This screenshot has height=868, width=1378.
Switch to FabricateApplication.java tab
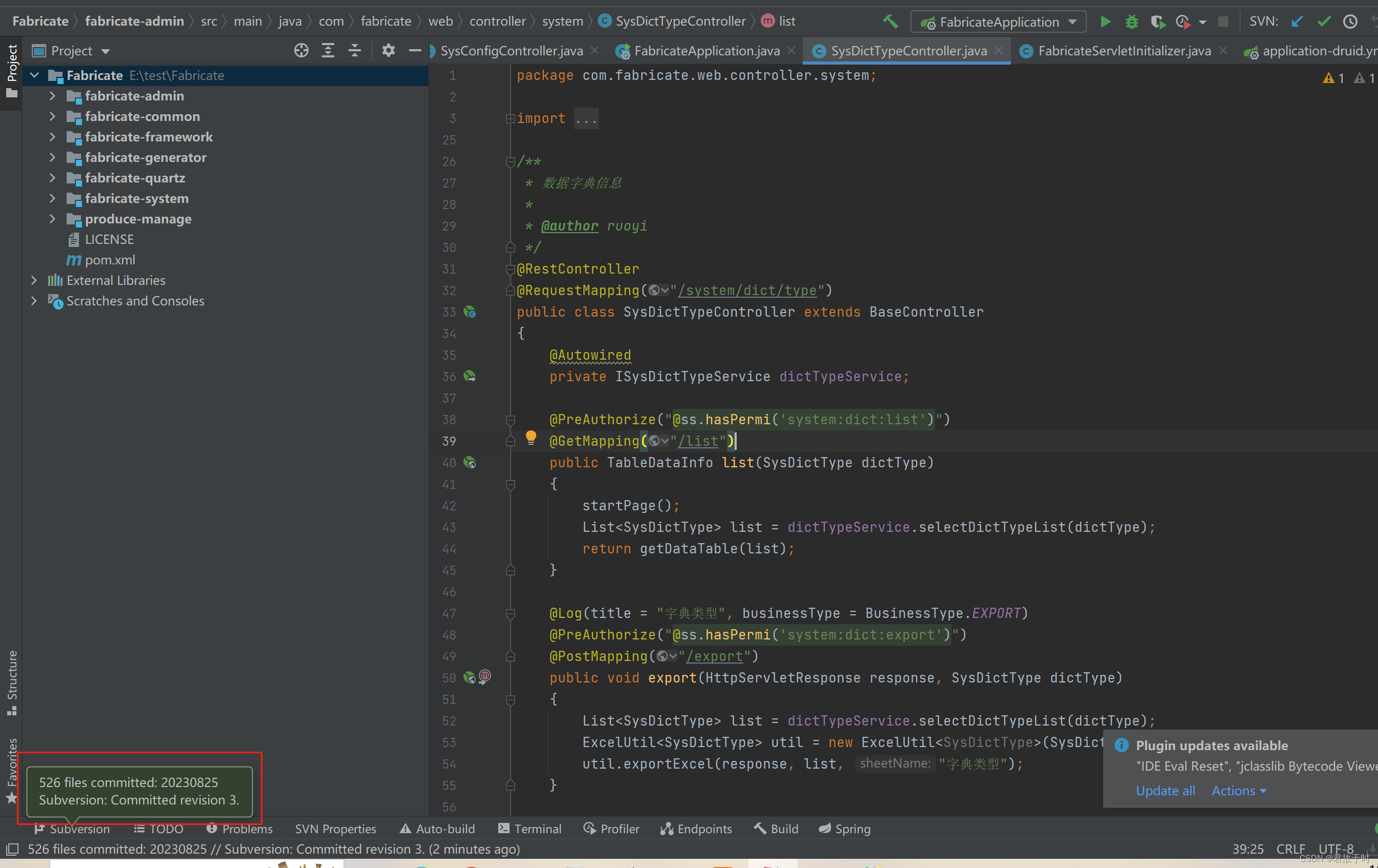[x=706, y=51]
